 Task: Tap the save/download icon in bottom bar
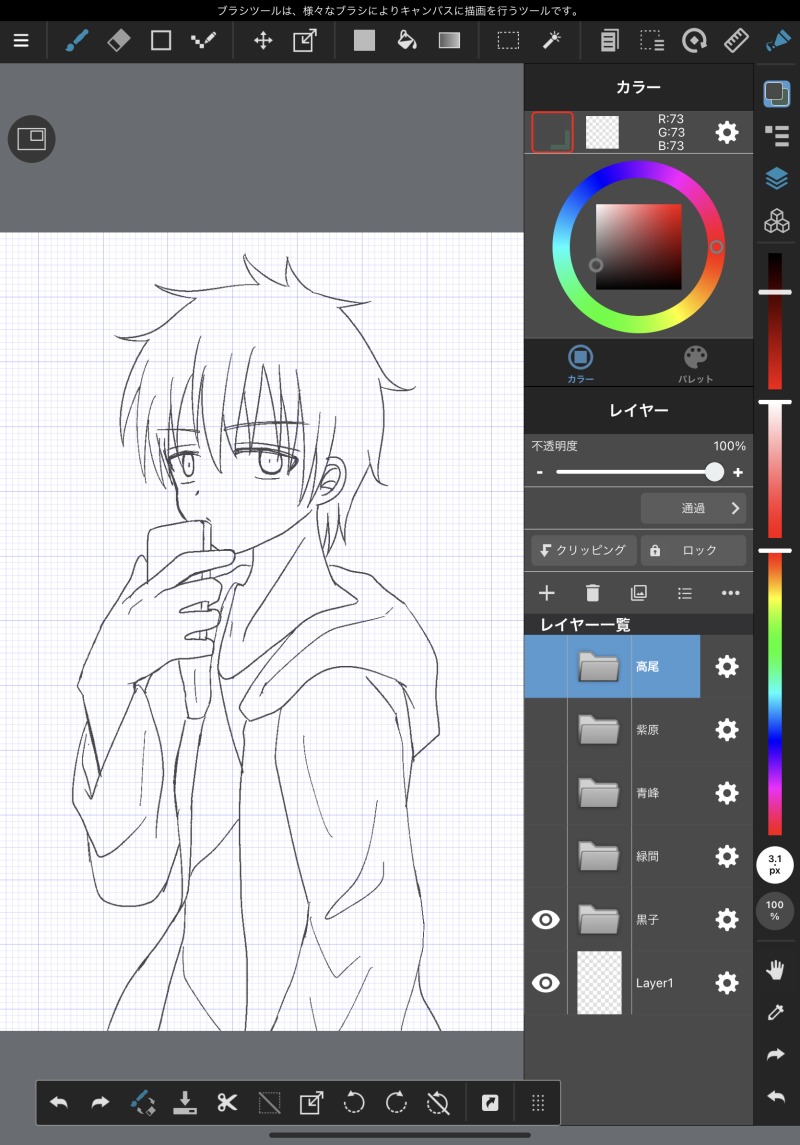pyautogui.click(x=185, y=1103)
